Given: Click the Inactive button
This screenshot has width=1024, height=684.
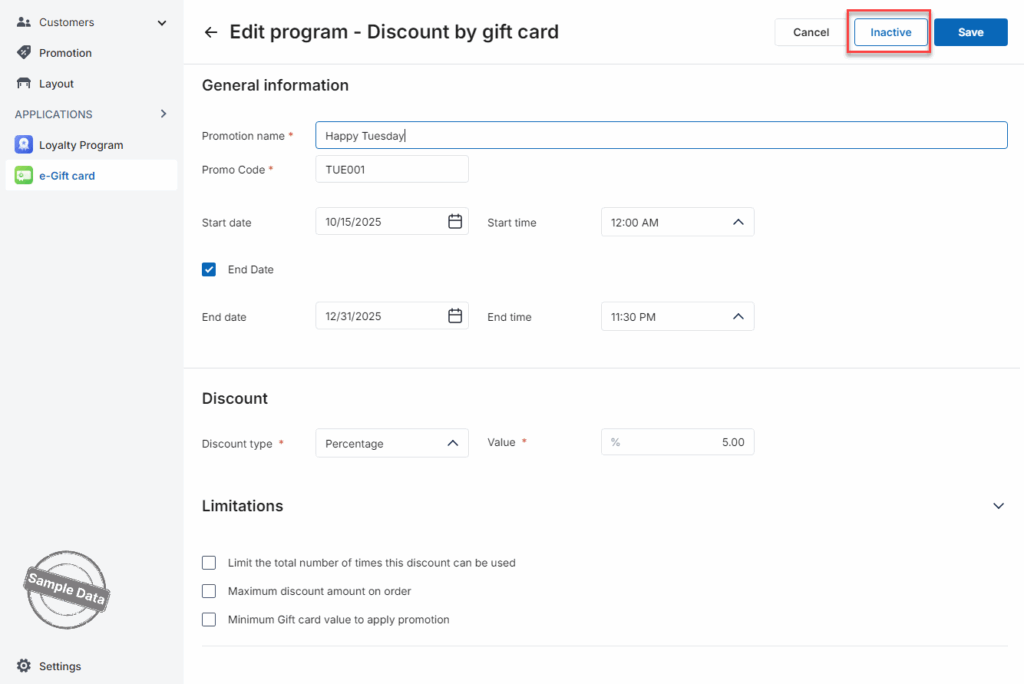Looking at the screenshot, I should point(890,32).
